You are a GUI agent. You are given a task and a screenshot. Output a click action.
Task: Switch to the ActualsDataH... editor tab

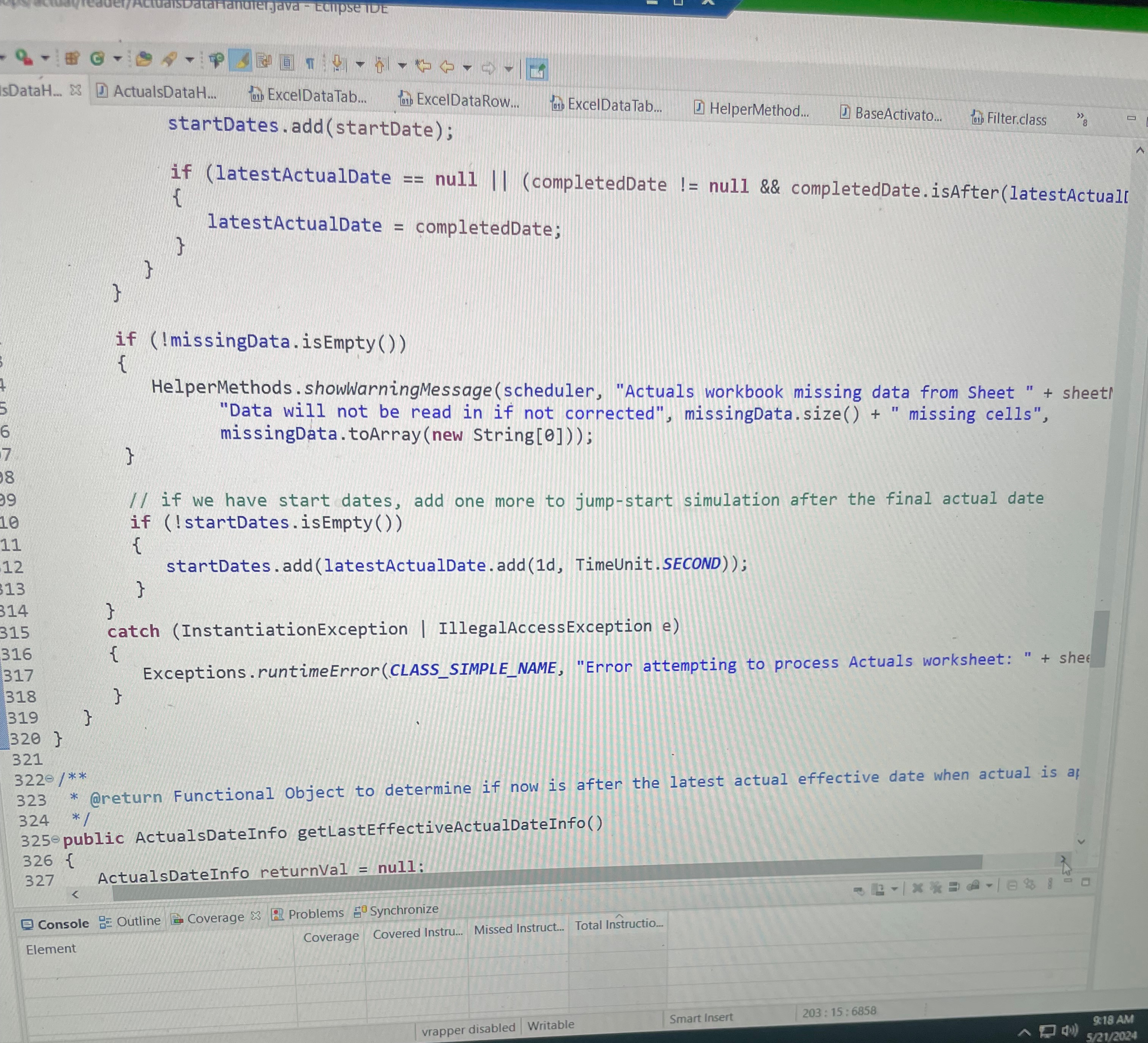[156, 92]
